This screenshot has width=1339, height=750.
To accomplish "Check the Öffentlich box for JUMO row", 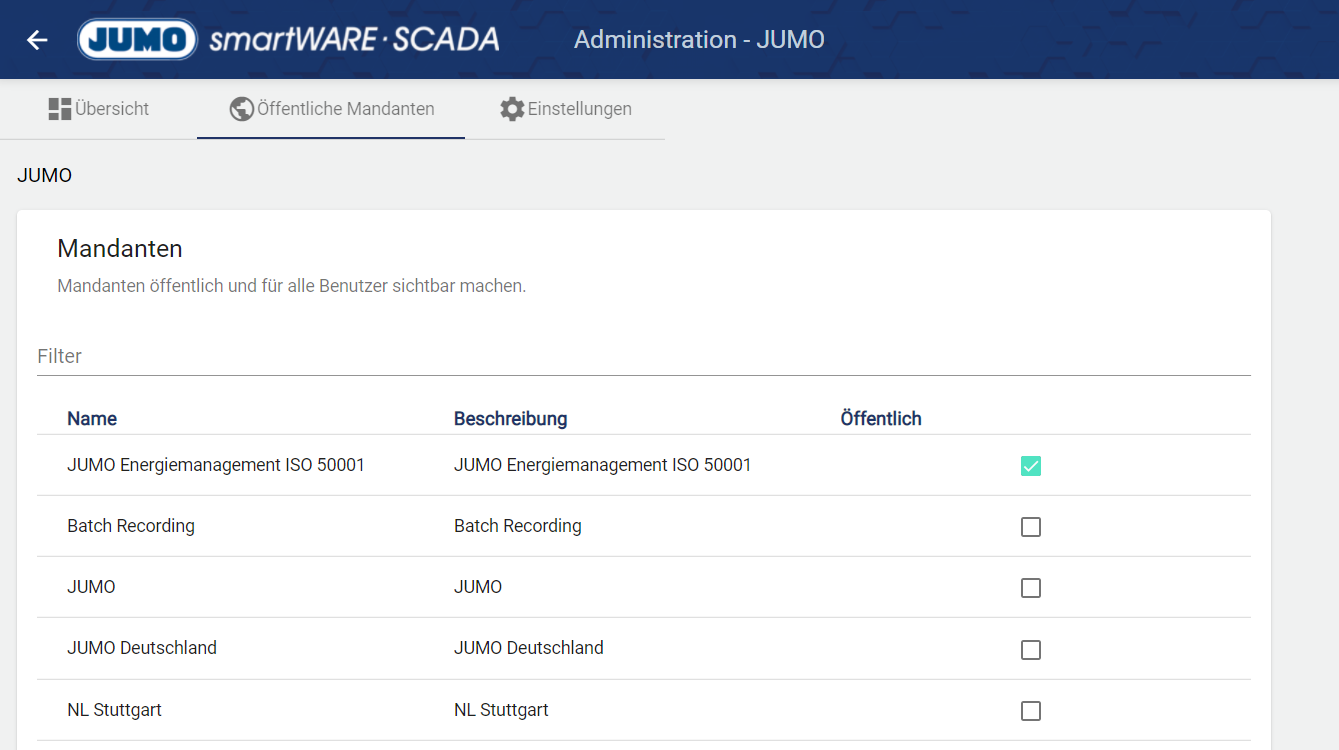I will pos(1031,588).
